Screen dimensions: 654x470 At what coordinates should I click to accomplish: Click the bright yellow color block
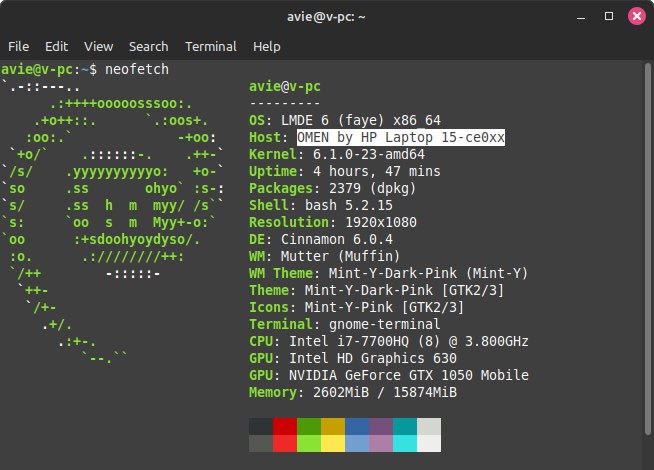coord(333,443)
